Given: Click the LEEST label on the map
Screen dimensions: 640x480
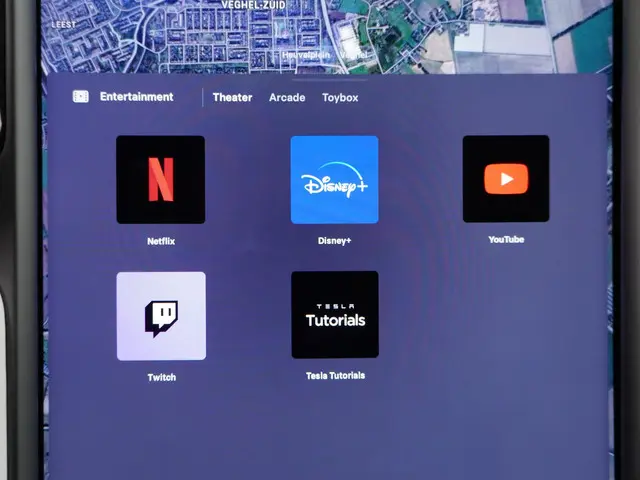Looking at the screenshot, I should tap(64, 24).
